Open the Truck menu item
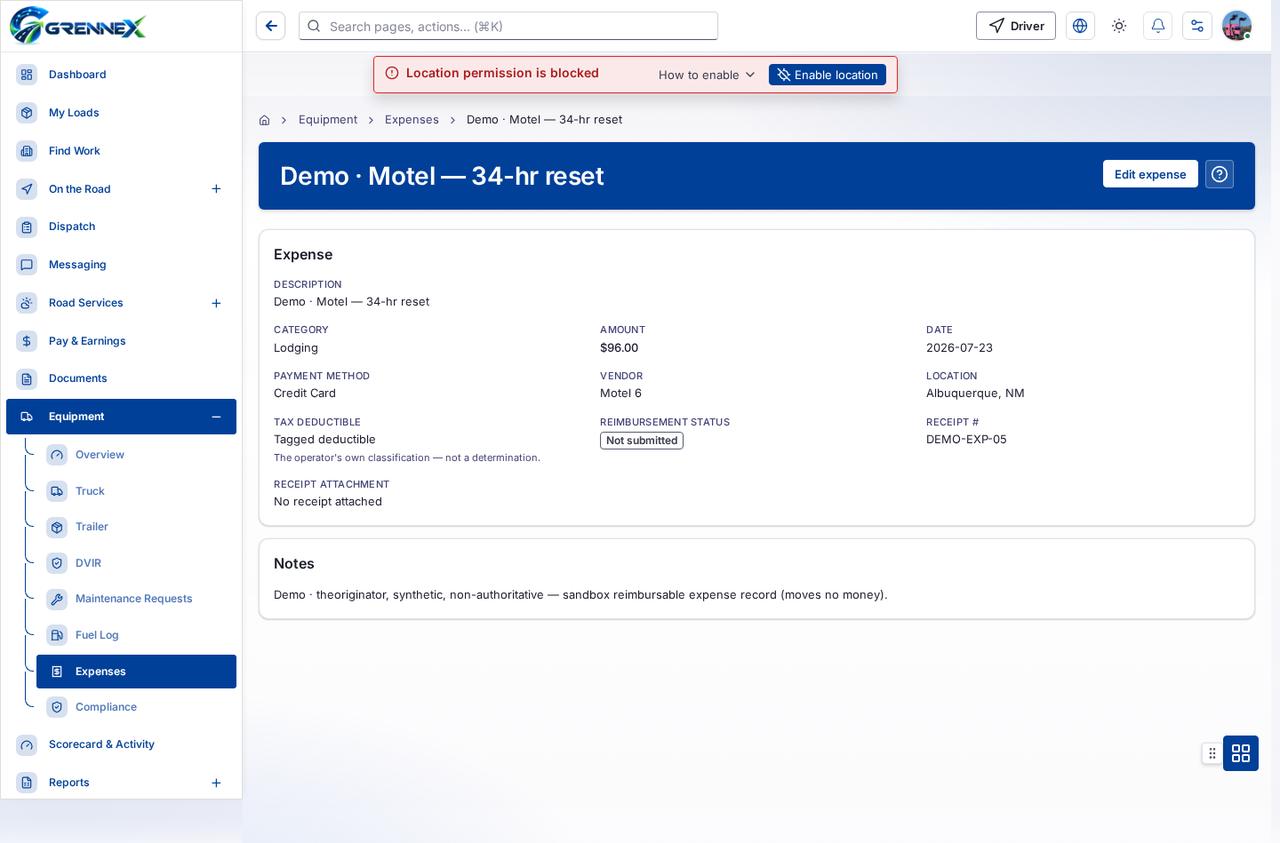1280x843 pixels. [x=136, y=491]
